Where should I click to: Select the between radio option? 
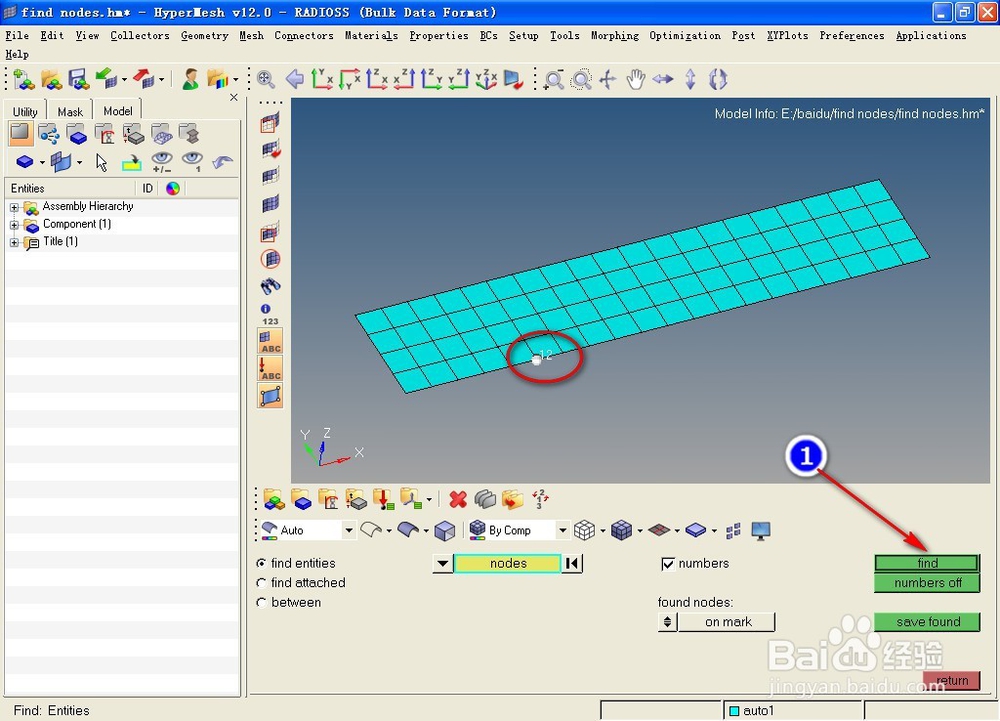tap(261, 602)
